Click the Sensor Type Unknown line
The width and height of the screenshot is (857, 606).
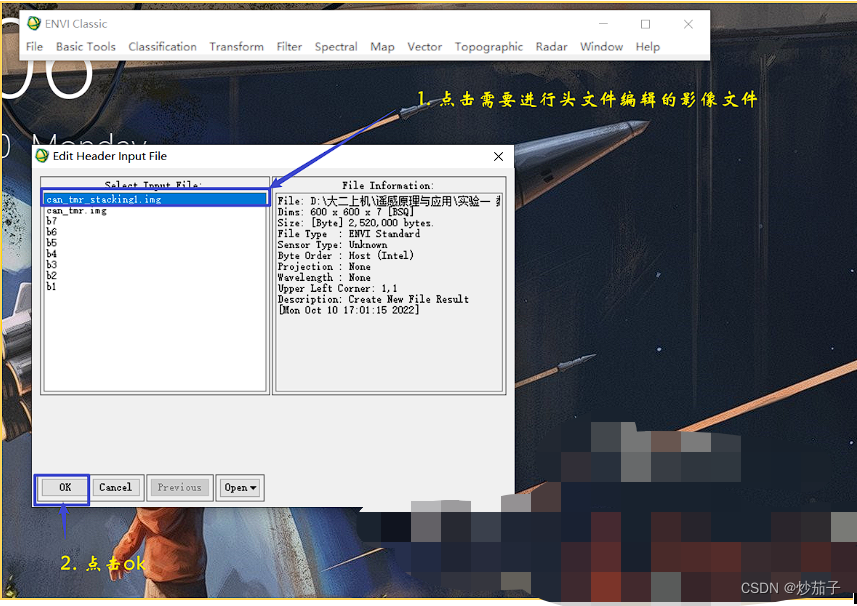coord(332,245)
